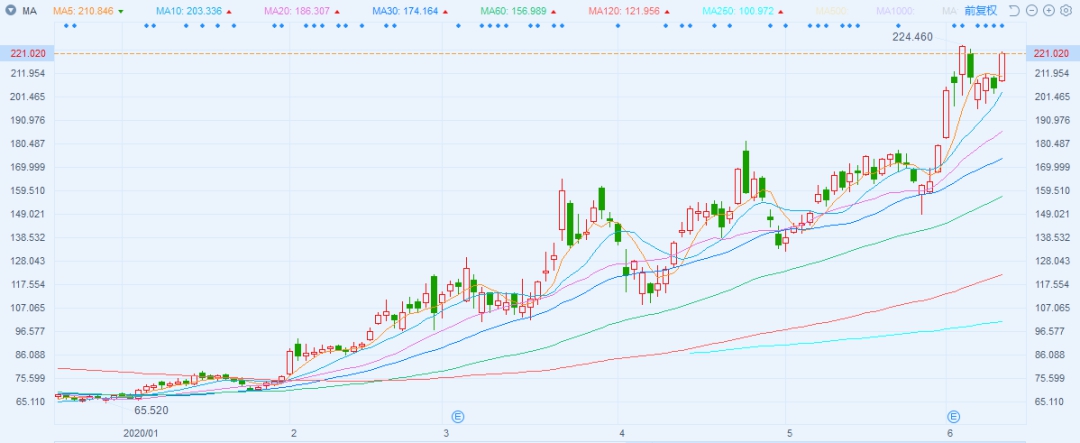Reset the chart with the undo arrow icon
Image resolution: width=1080 pixels, height=443 pixels.
point(1014,10)
